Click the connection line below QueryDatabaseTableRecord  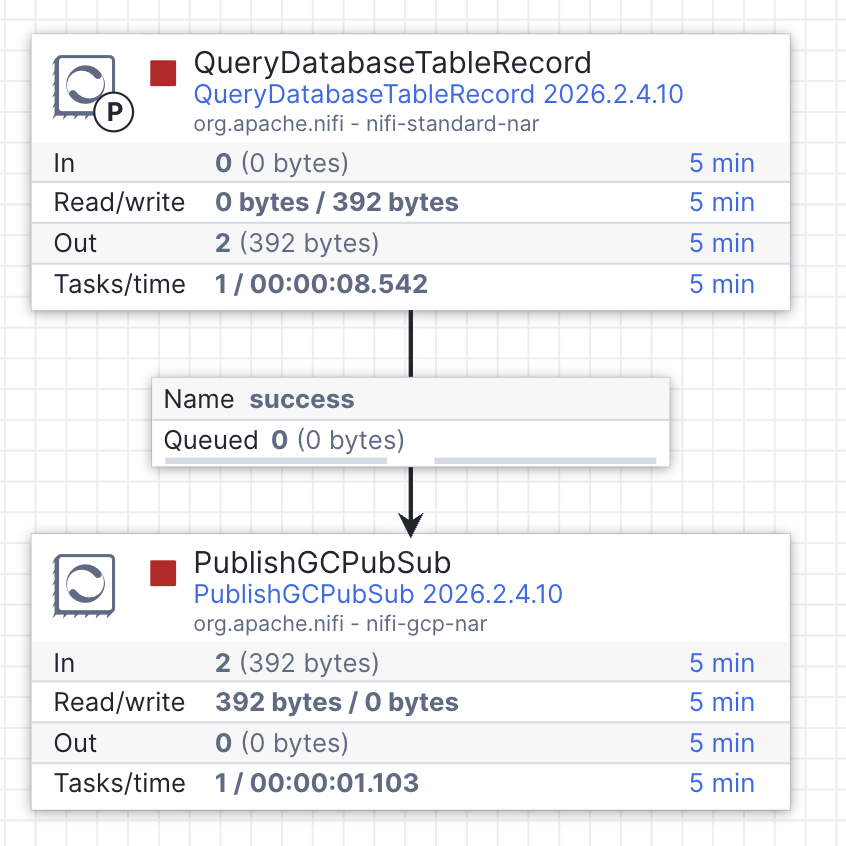pyautogui.click(x=411, y=343)
